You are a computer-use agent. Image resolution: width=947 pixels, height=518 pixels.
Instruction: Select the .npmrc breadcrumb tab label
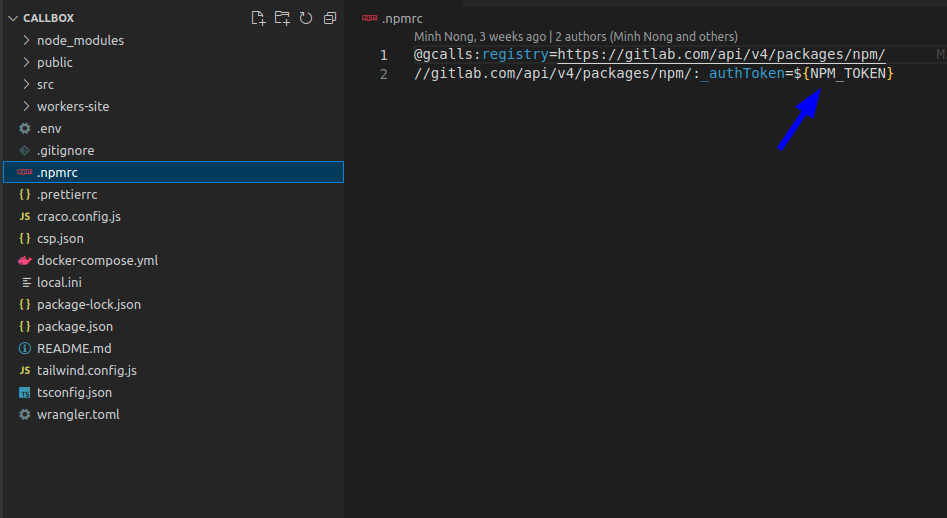404,18
